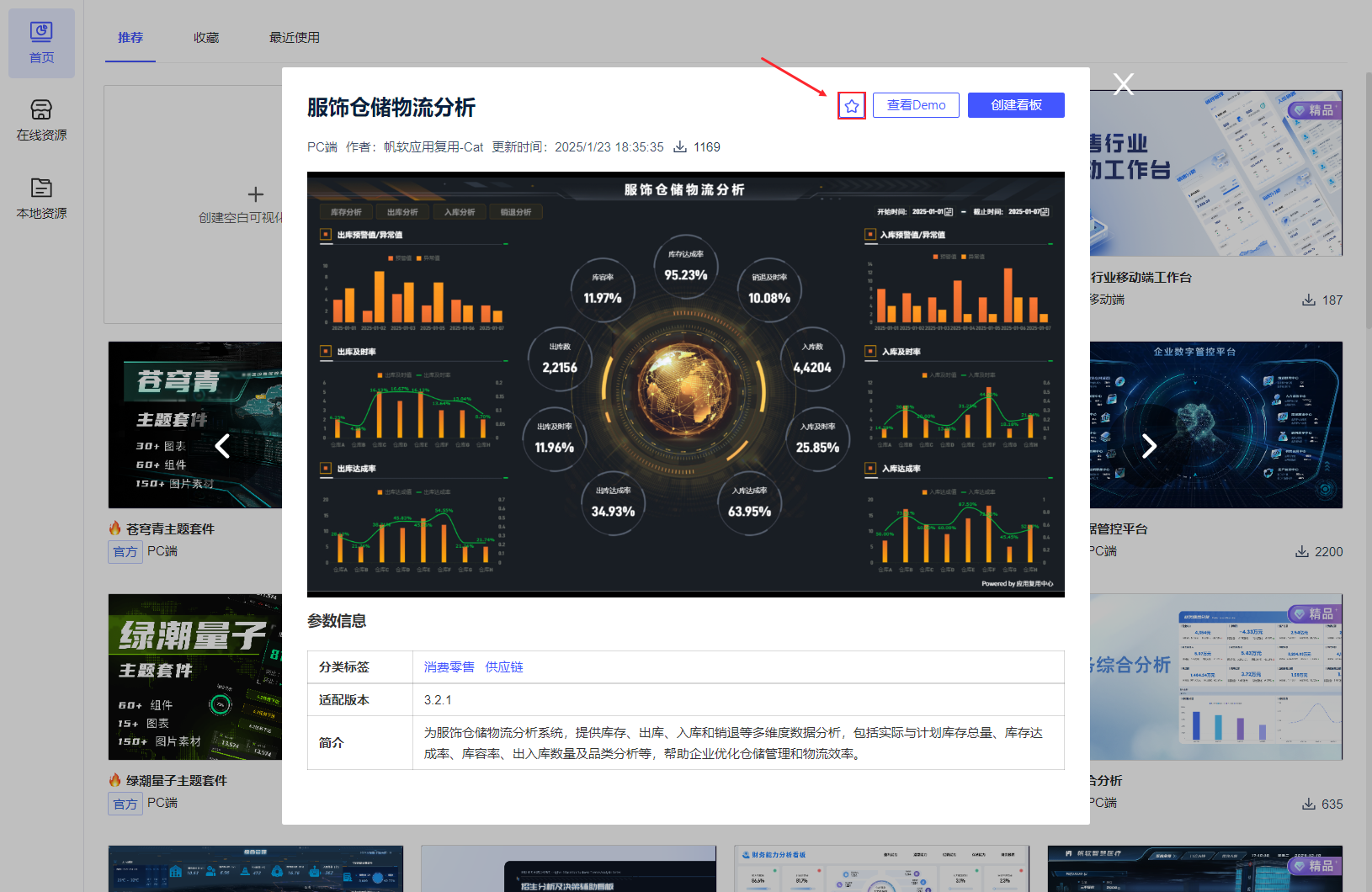Click the 库存达成率 95.23% indicator

[686, 267]
